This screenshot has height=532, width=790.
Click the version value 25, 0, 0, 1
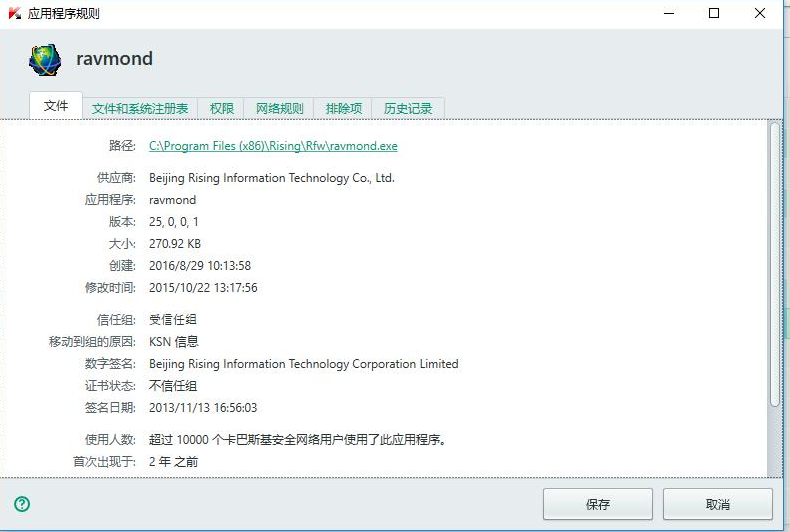pos(174,222)
